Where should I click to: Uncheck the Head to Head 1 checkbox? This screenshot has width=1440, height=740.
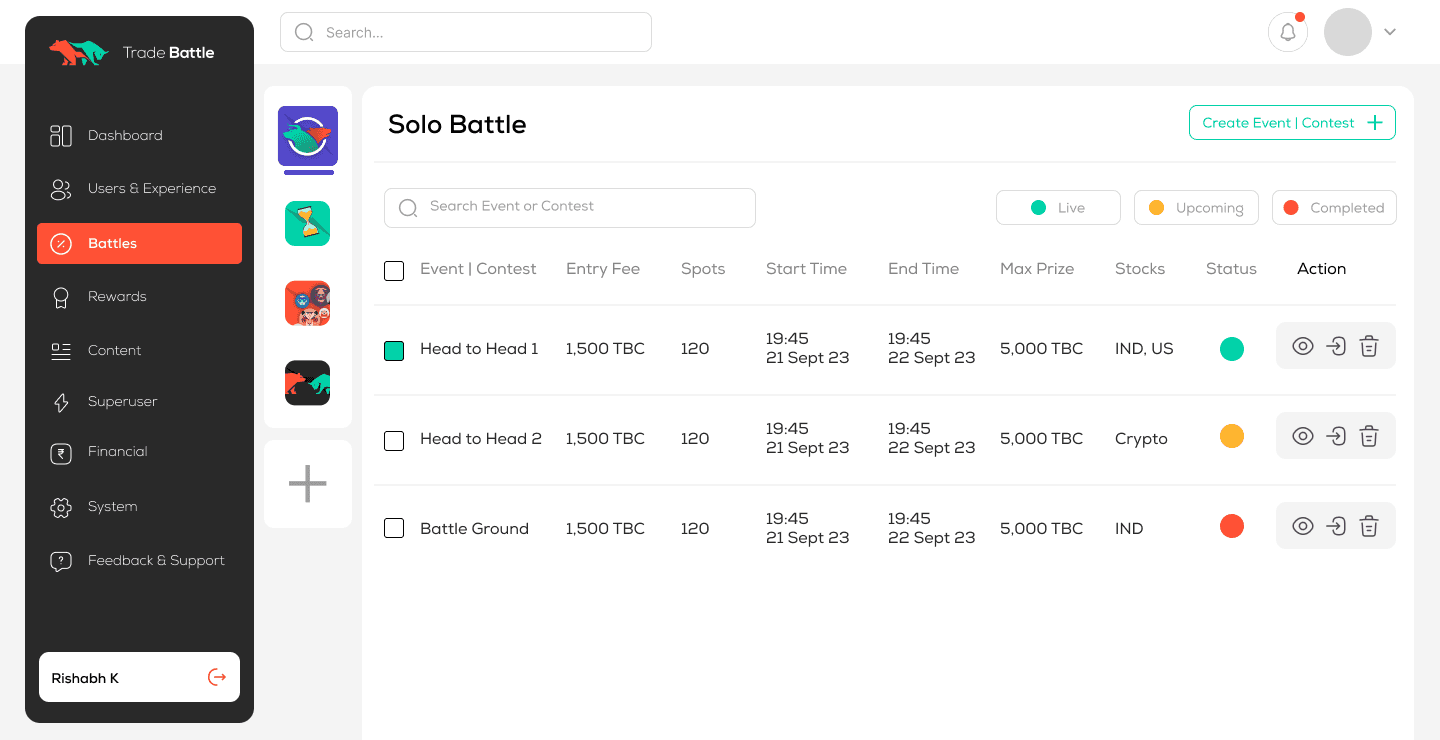coord(394,351)
